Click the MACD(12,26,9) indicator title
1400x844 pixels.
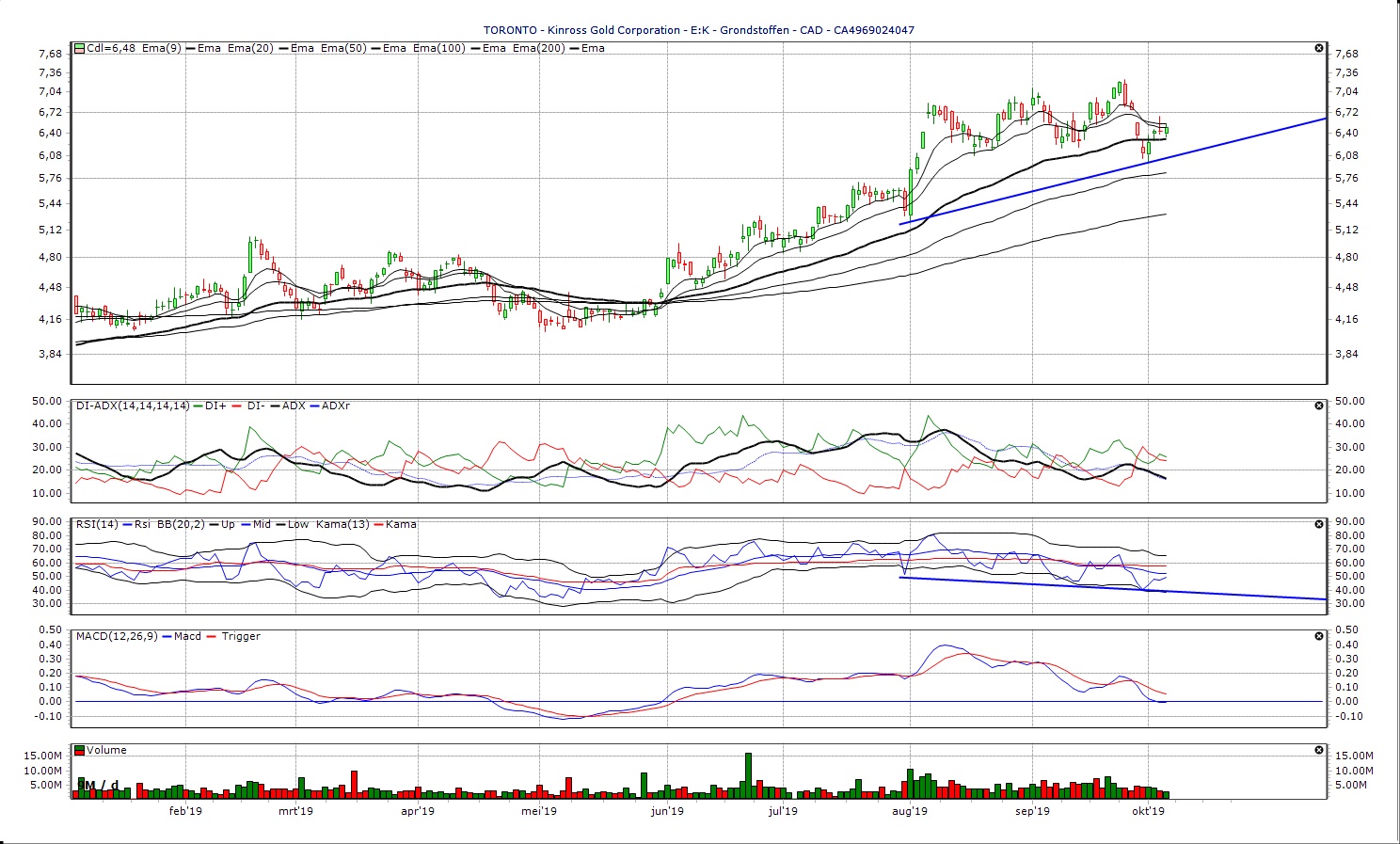(x=118, y=636)
